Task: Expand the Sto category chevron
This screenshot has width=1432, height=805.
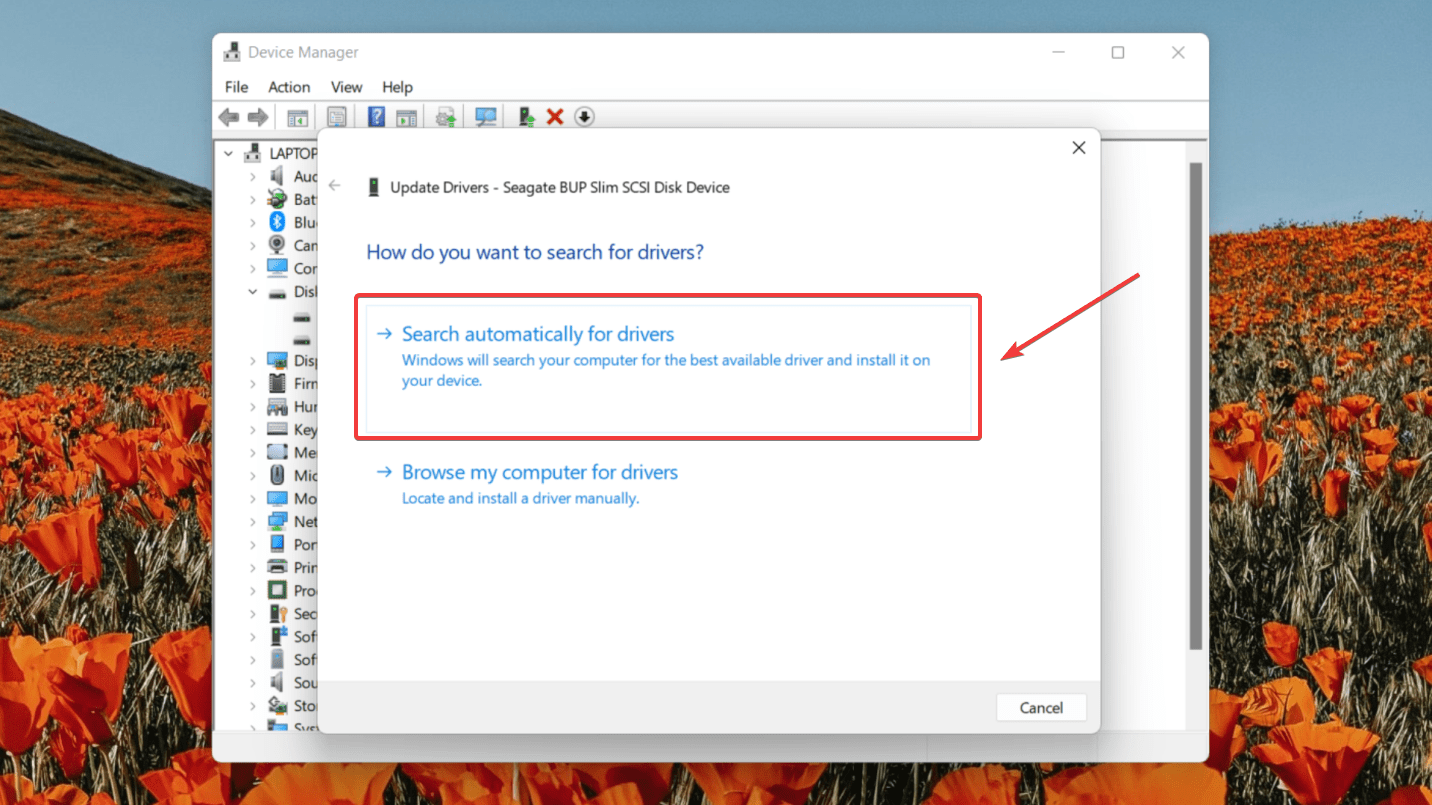Action: coord(253,705)
